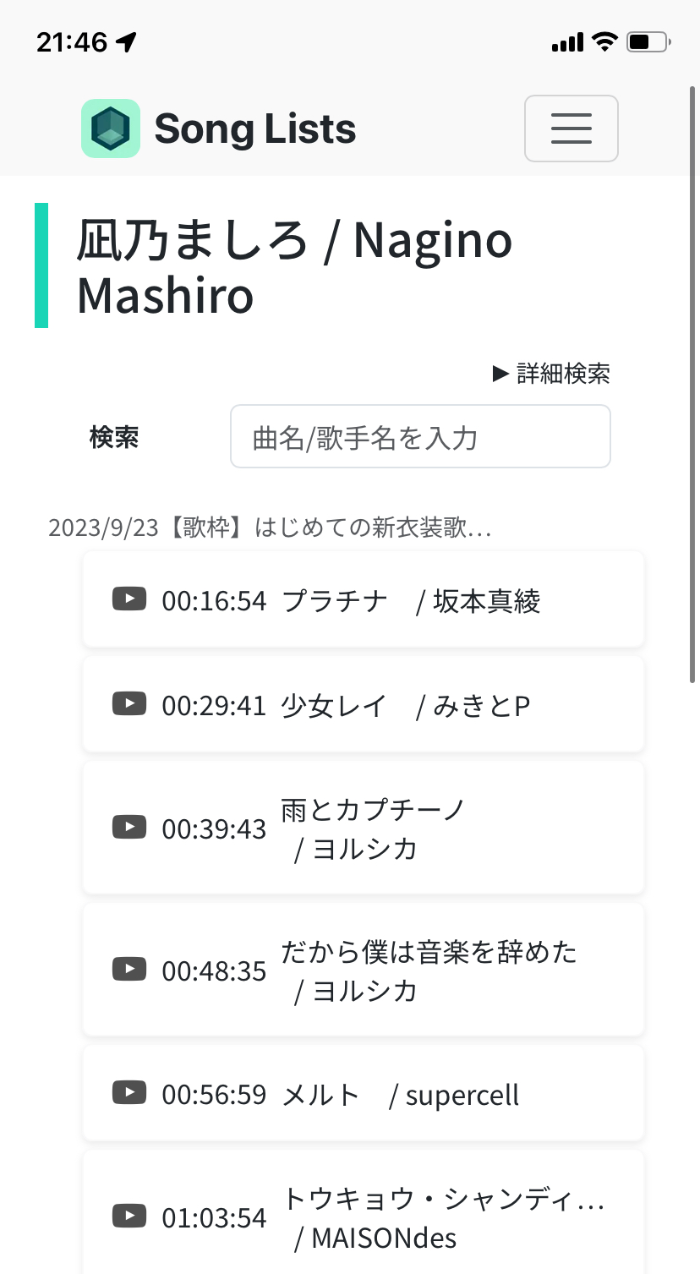Click the Song Lists cube logo icon
700x1274 pixels.
pos(110,128)
